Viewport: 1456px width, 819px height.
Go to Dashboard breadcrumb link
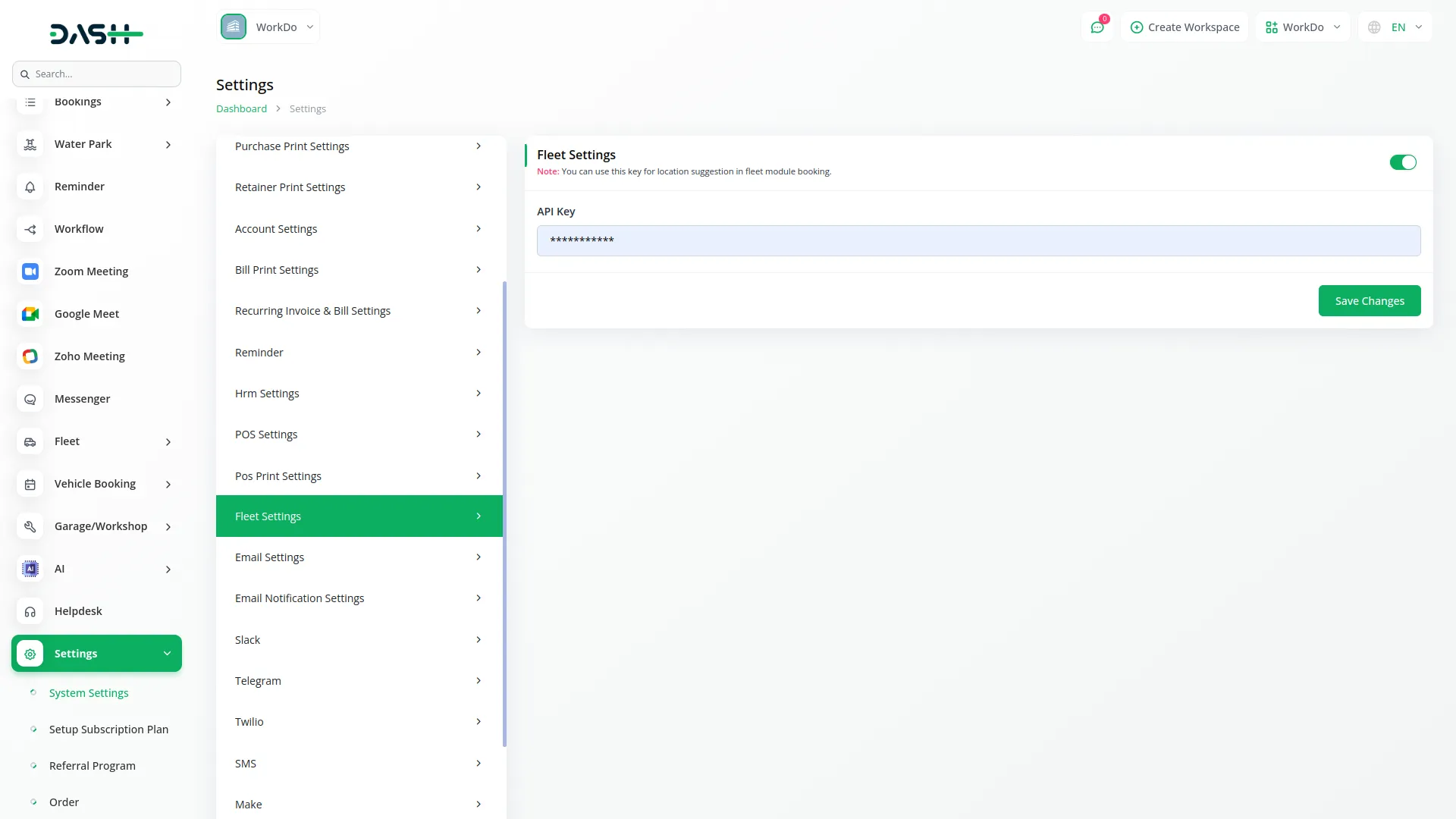241,109
